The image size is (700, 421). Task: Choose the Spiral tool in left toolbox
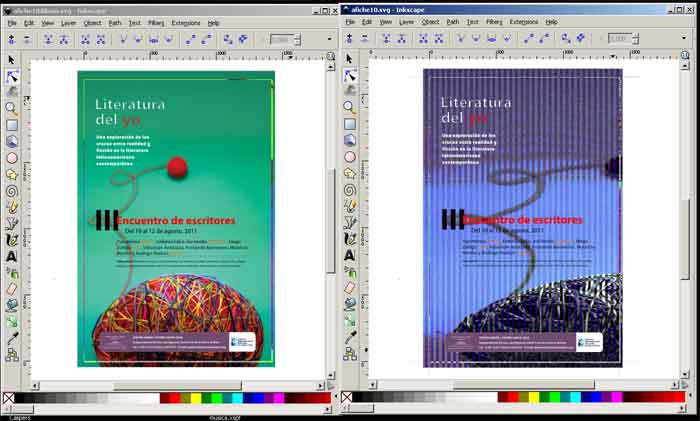pyautogui.click(x=12, y=189)
